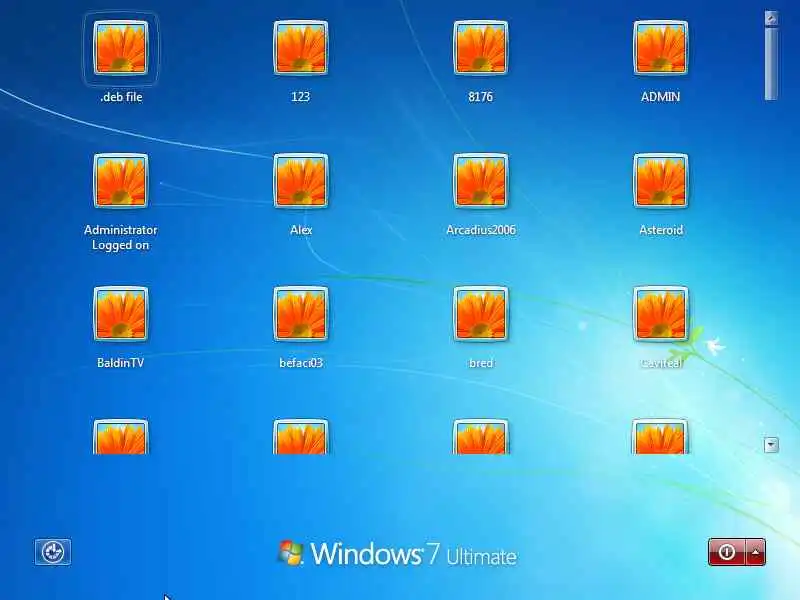Viewport: 800px width, 600px height.
Task: Select the befaci03 account picture
Action: click(301, 314)
